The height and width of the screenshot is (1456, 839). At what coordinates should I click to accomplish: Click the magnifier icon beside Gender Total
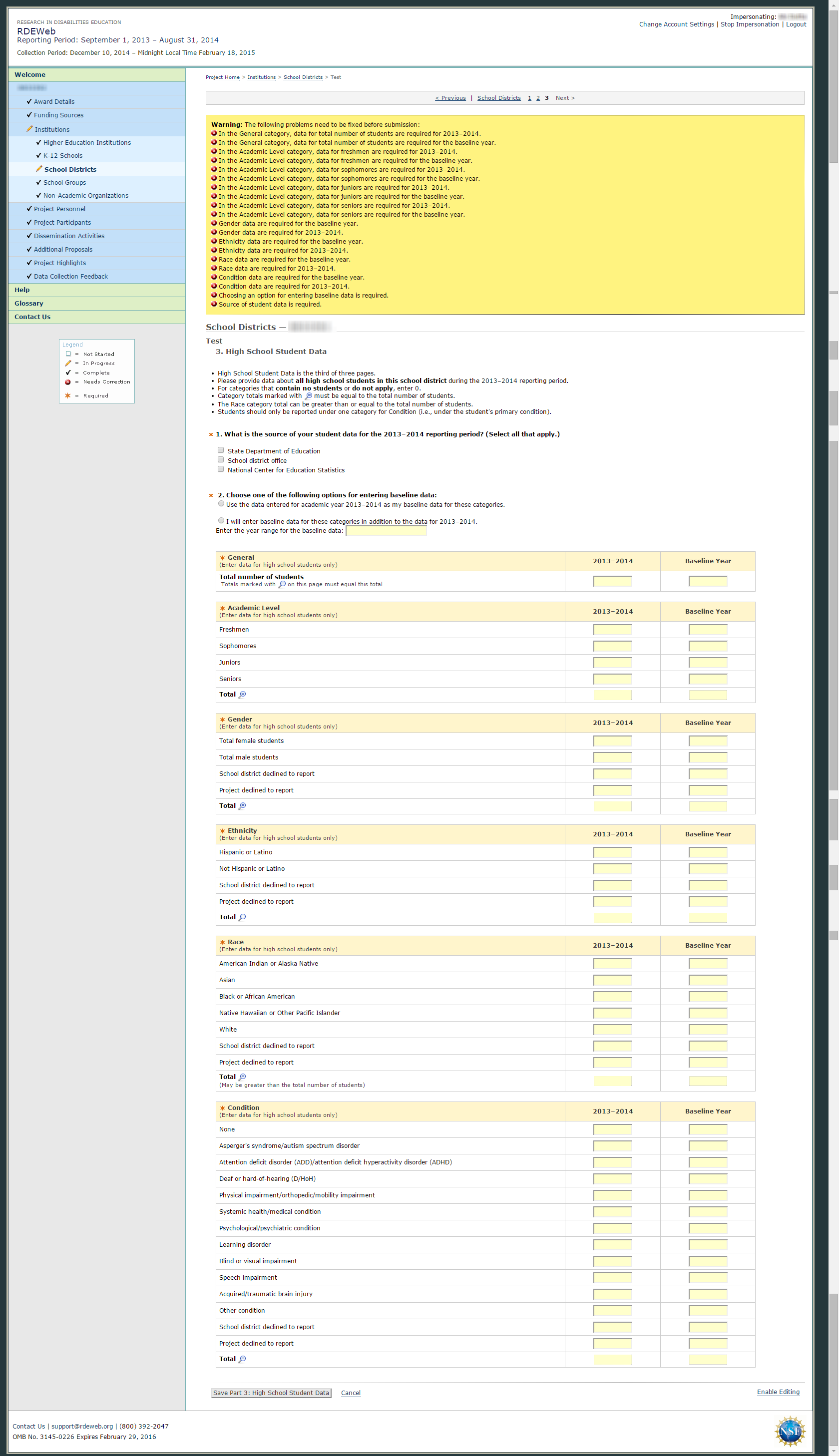(x=242, y=806)
